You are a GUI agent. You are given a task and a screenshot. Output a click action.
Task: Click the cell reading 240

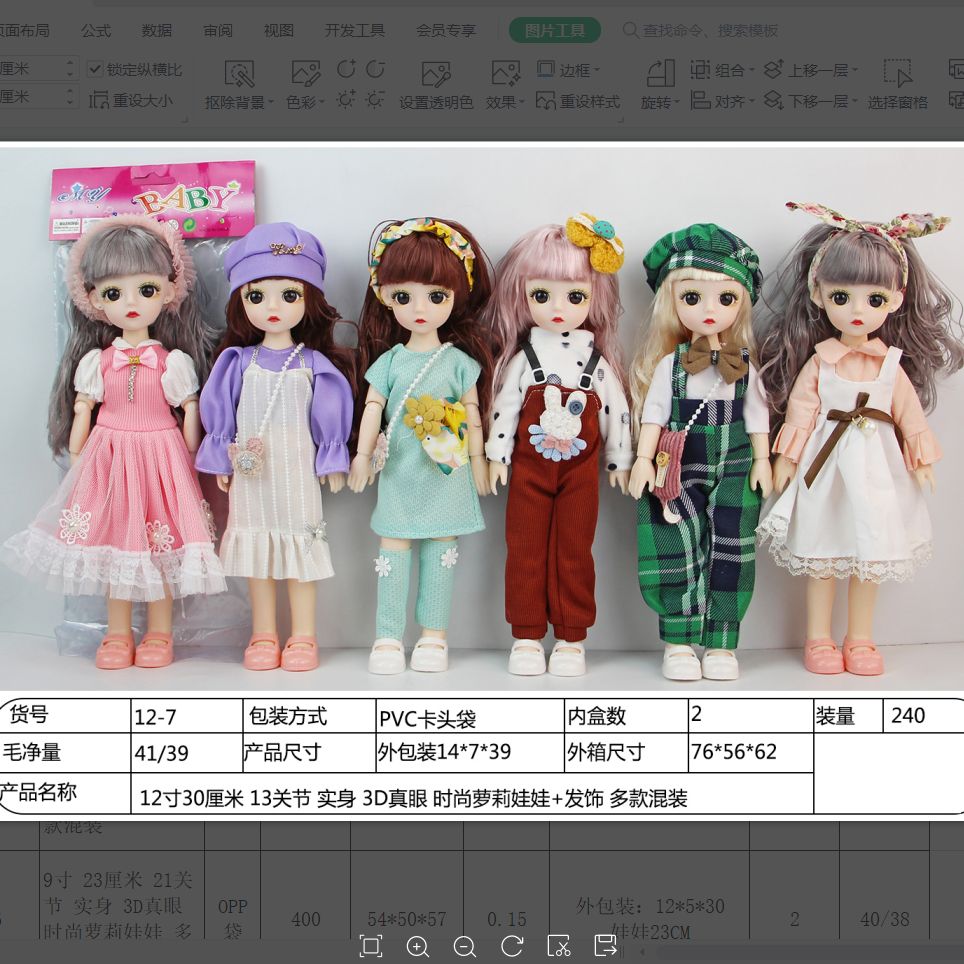coord(923,716)
